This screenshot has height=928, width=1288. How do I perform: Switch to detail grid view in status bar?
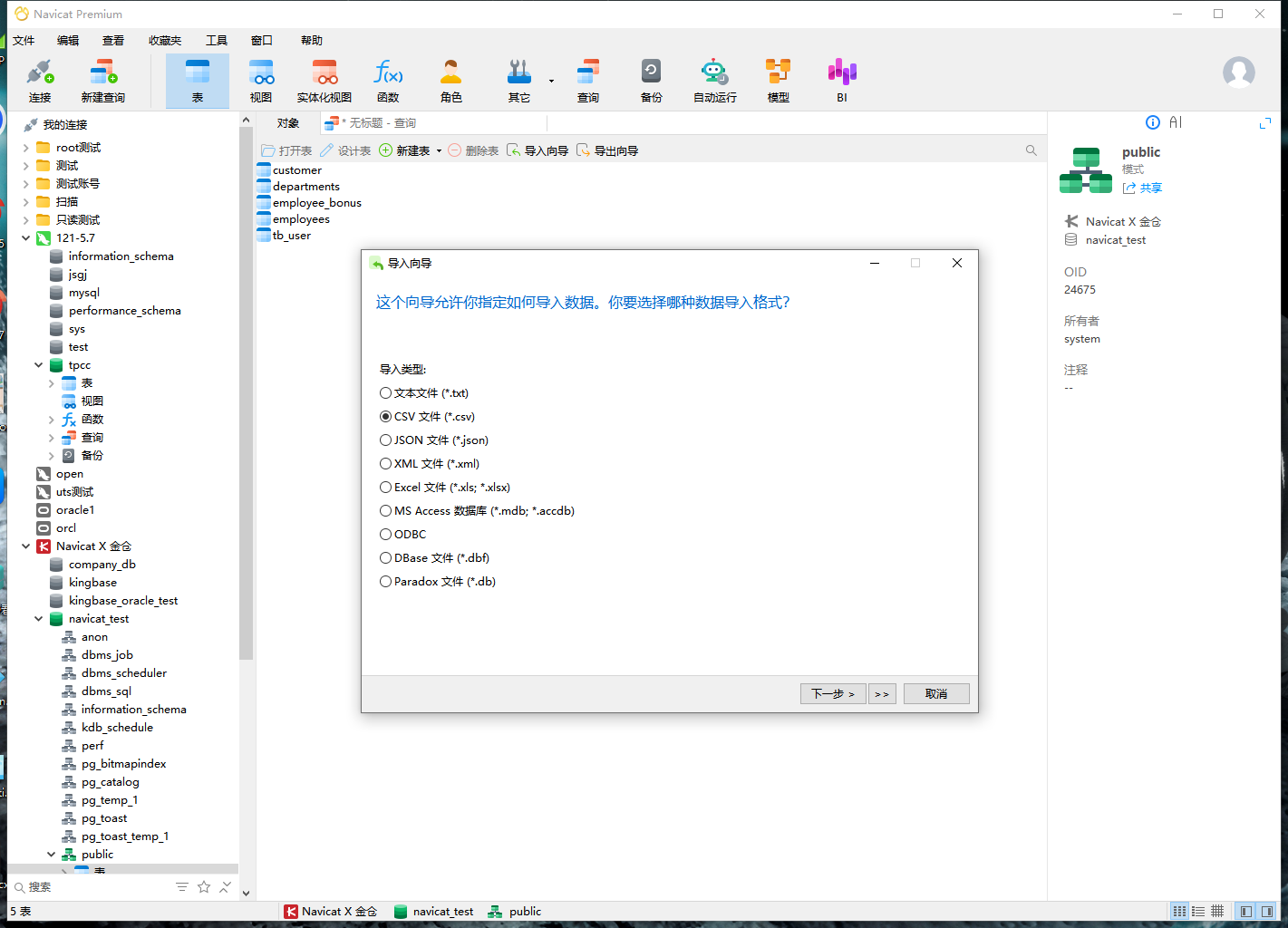[1217, 912]
